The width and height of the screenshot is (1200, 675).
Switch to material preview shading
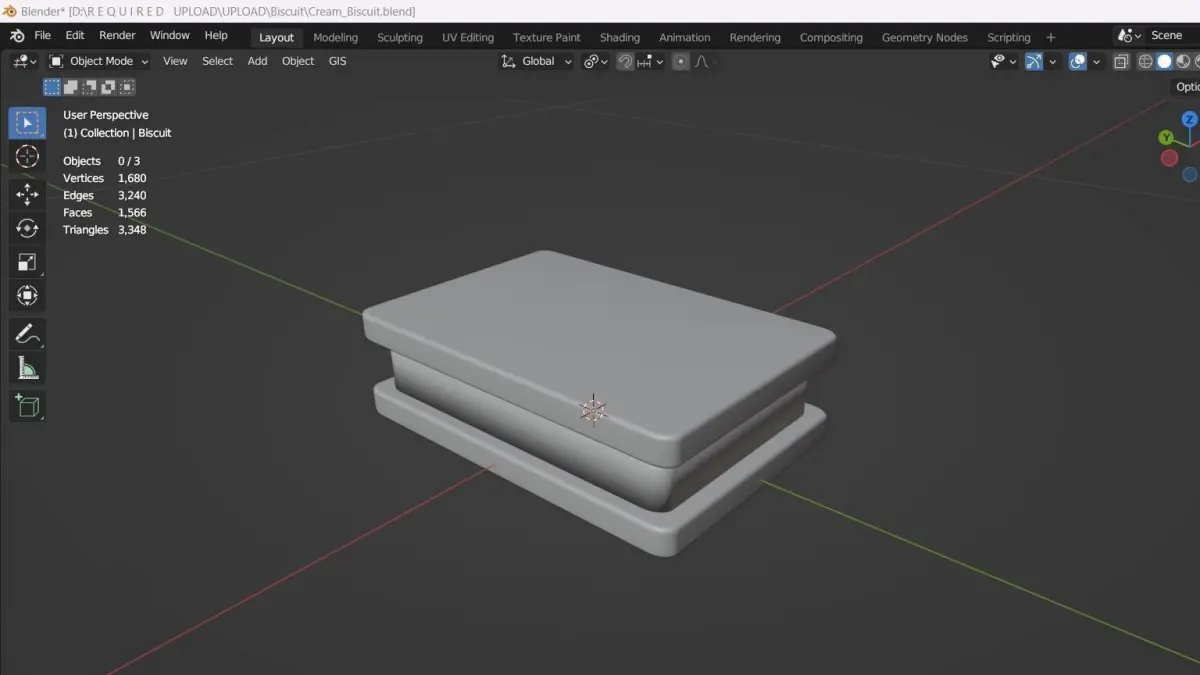tap(1183, 61)
